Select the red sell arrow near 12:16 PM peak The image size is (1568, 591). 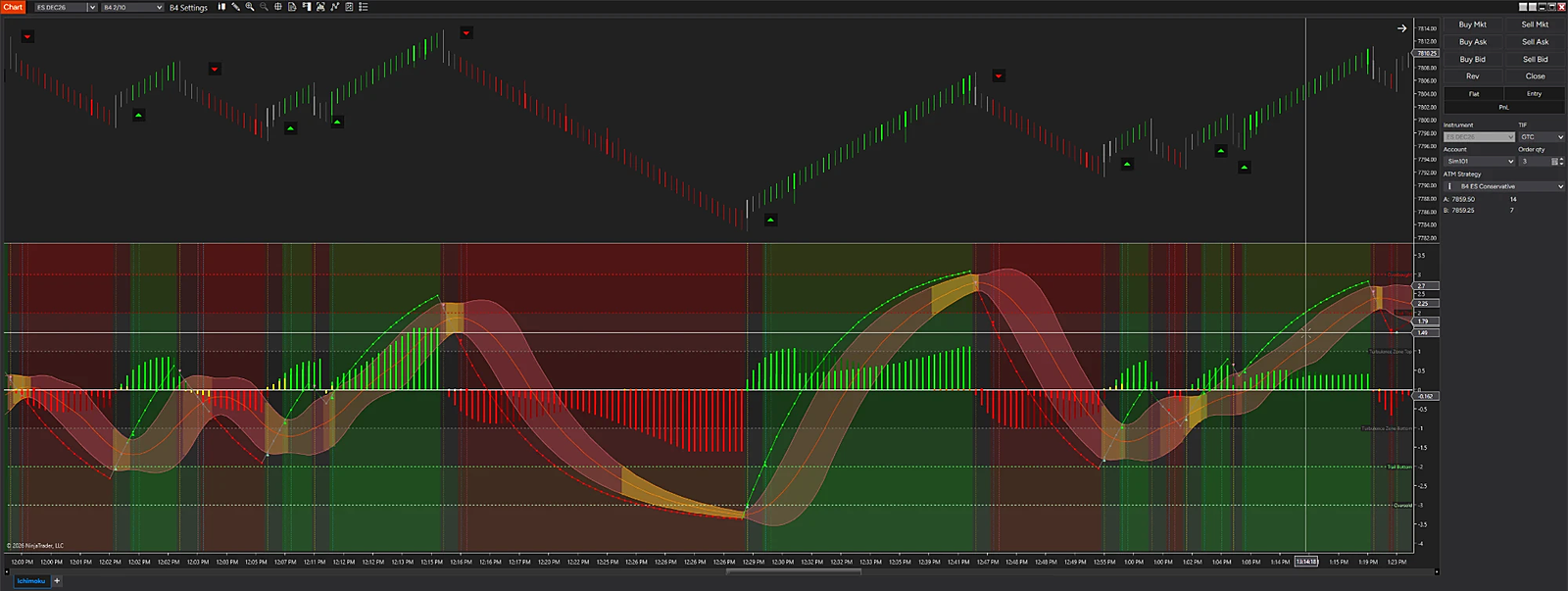(x=466, y=33)
